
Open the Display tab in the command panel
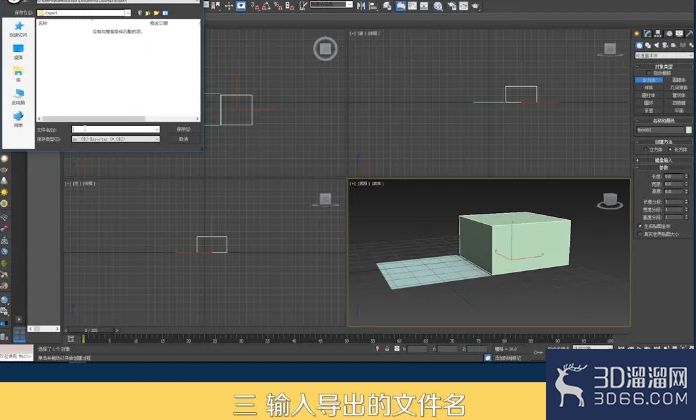pos(679,33)
